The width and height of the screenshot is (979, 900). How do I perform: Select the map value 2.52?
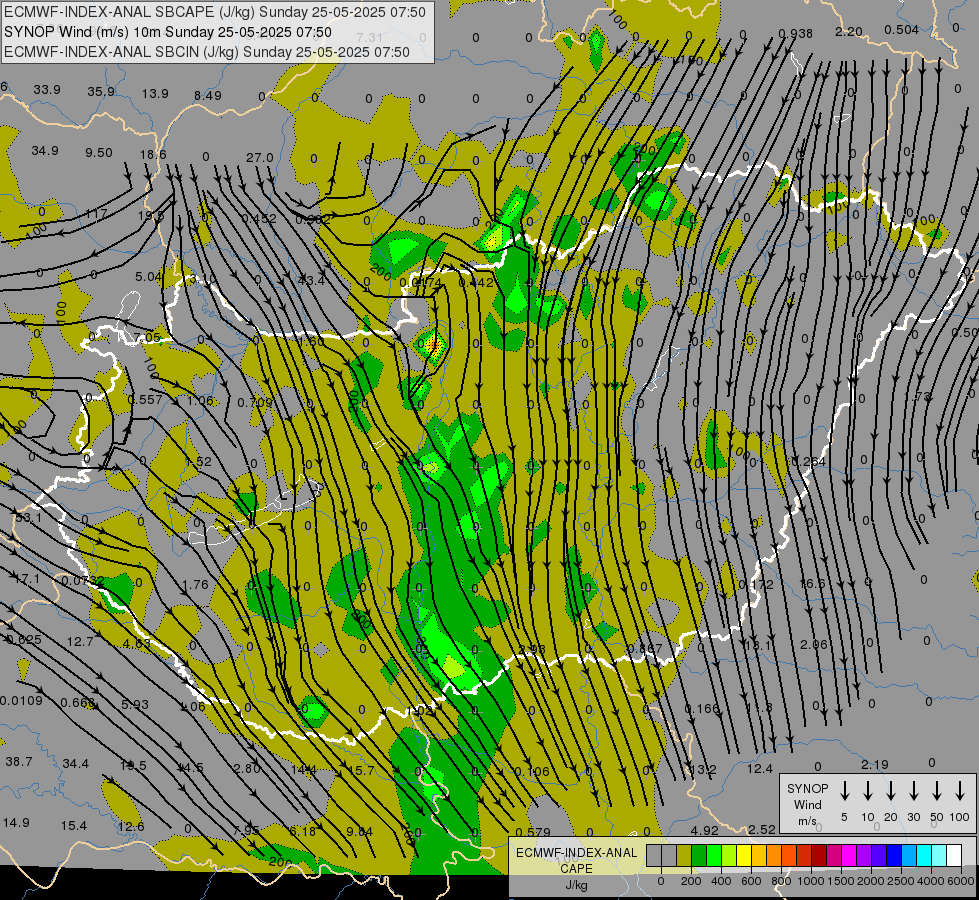(761, 829)
